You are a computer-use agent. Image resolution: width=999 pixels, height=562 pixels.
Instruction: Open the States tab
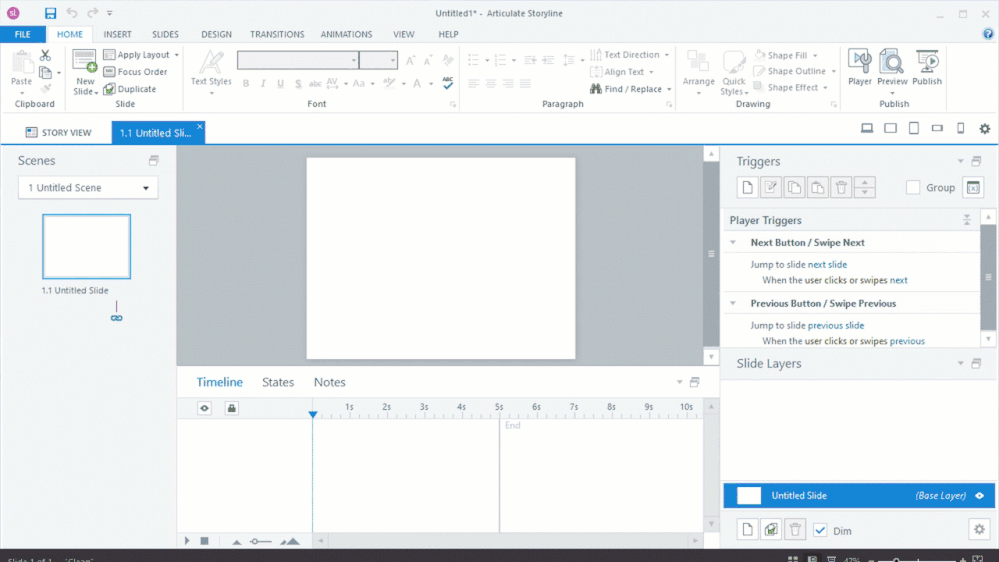point(278,382)
